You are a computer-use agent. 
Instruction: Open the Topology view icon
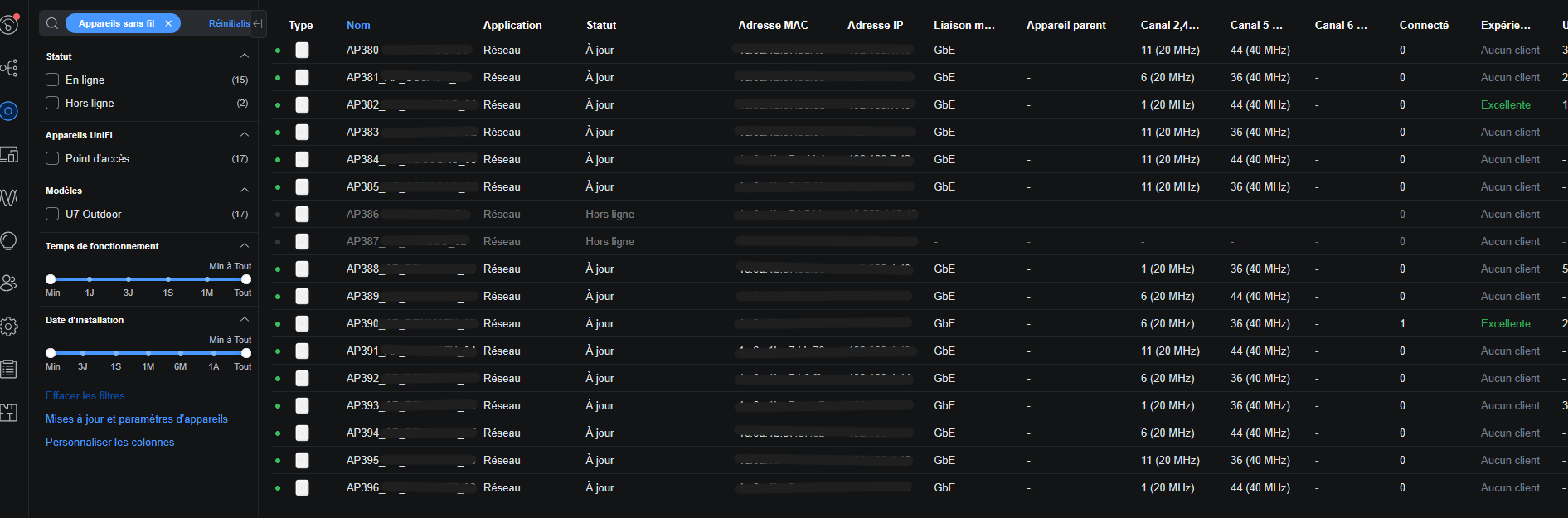tap(8, 68)
